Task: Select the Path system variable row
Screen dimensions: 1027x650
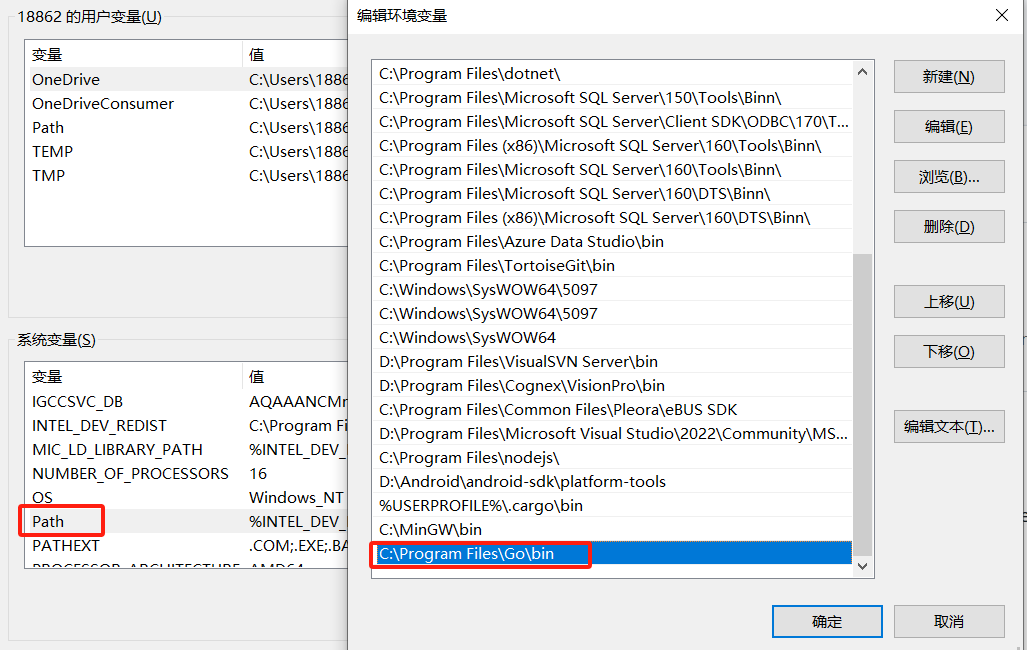Action: 48,521
